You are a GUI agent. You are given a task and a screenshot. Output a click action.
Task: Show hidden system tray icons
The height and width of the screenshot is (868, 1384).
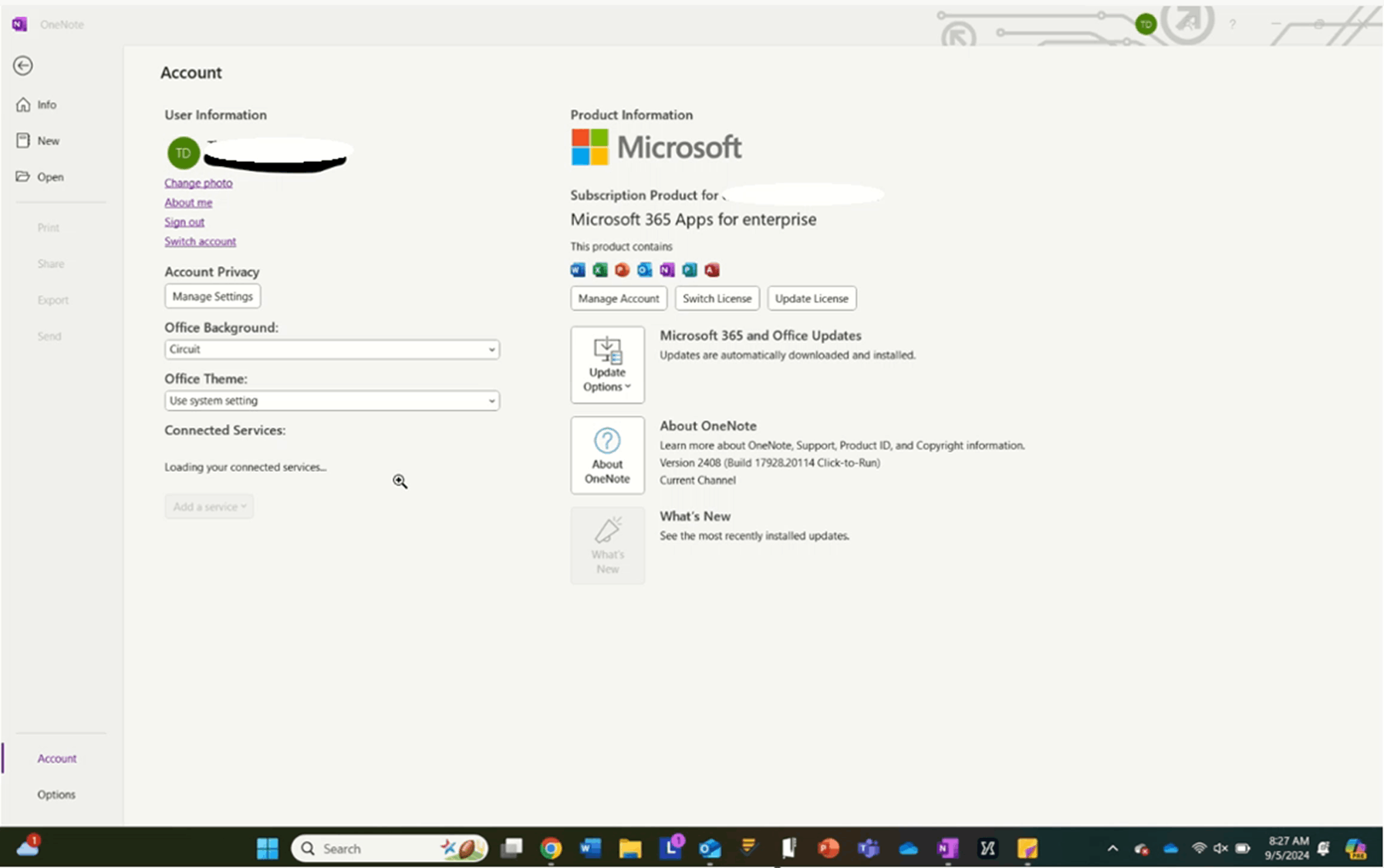pos(1112,849)
